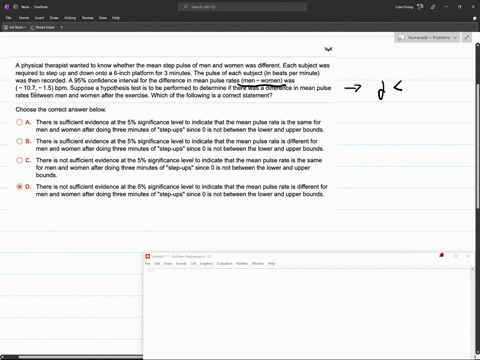Select answer option A radio button
Image resolution: width=480 pixels, height=360 pixels.
tap(20, 122)
